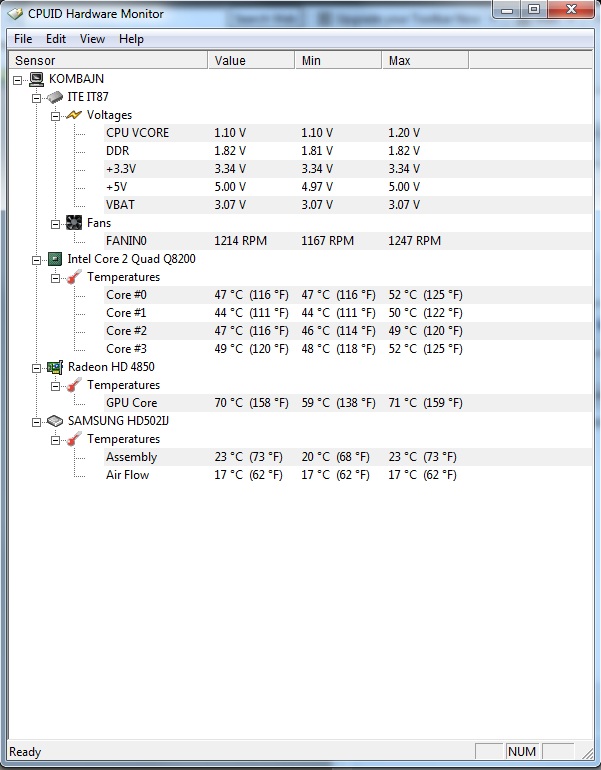Viewport: 601px width, 770px height.
Task: Click the Min column header
Action: 338,60
